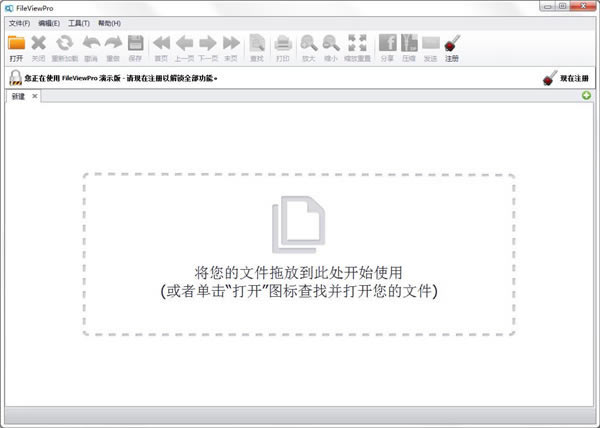Jump to Last page (末页) icon

tap(231, 43)
